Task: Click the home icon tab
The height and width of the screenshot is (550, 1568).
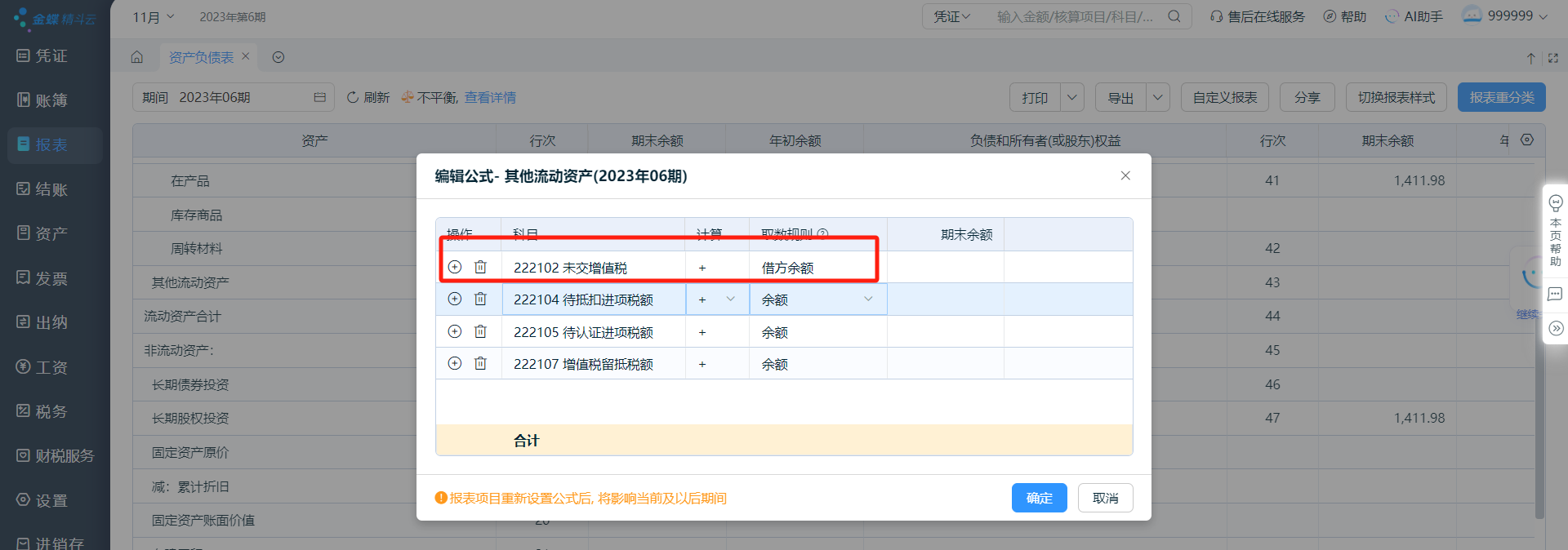Action: [x=137, y=57]
